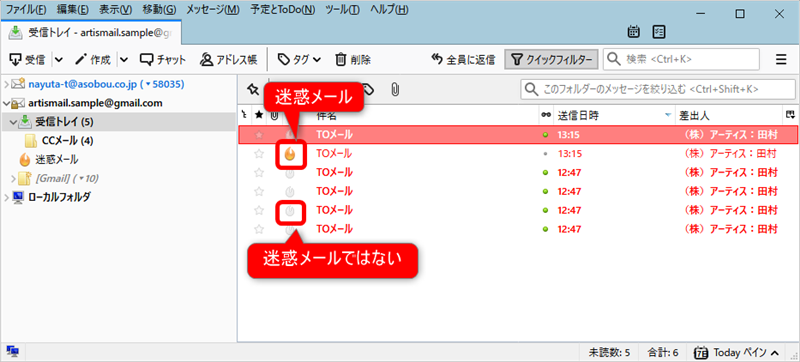Viewport: 800px width, 362px height.
Task: Select CCメール (4) folder
Action: pyautogui.click(x=67, y=141)
